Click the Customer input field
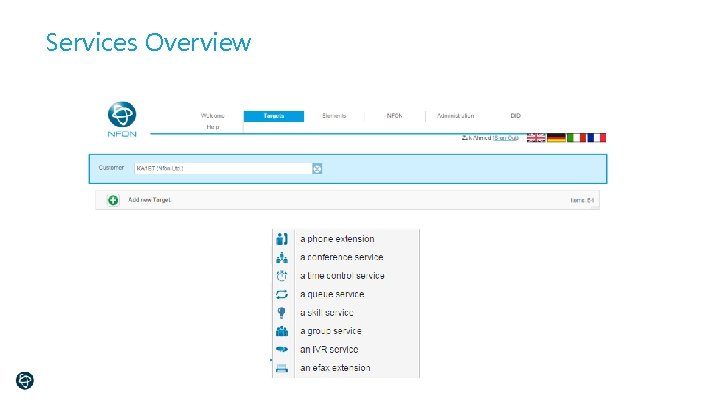720x405 pixels. 223,169
